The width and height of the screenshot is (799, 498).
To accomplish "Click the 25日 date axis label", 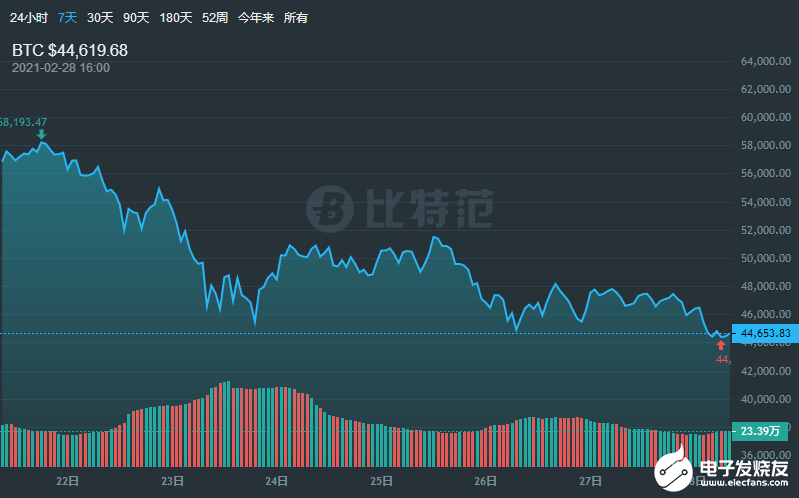I will [x=381, y=481].
